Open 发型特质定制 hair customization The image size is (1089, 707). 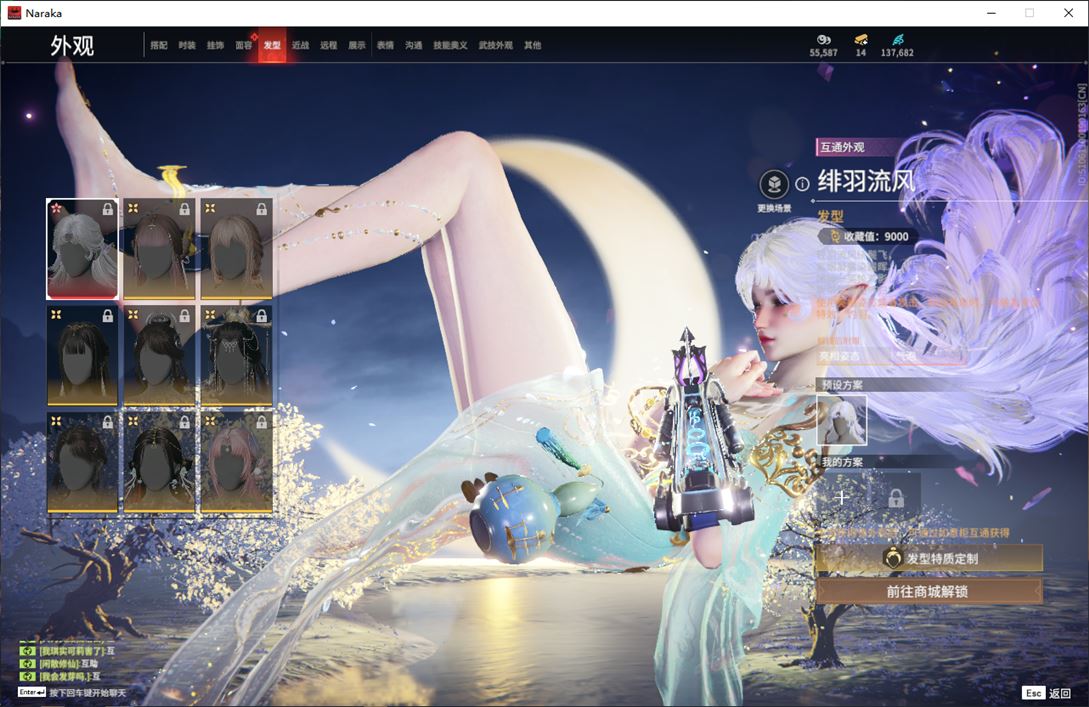pyautogui.click(x=929, y=558)
